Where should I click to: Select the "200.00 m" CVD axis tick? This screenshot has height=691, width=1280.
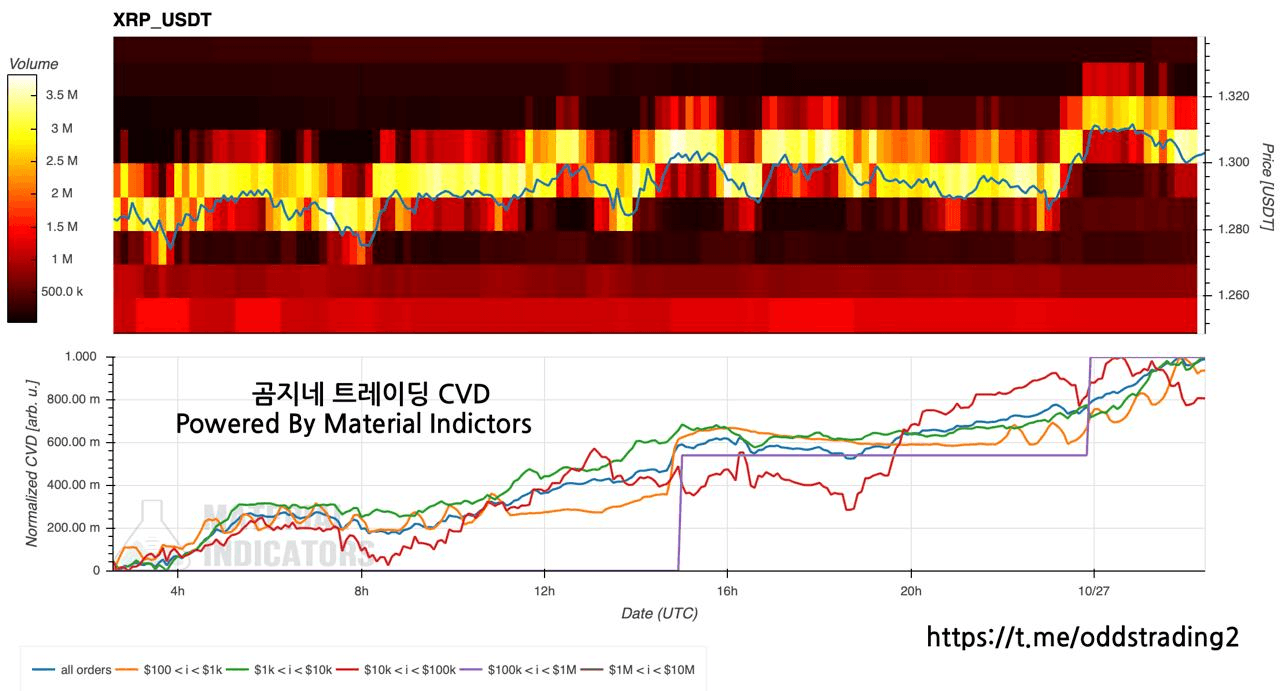[x=74, y=528]
